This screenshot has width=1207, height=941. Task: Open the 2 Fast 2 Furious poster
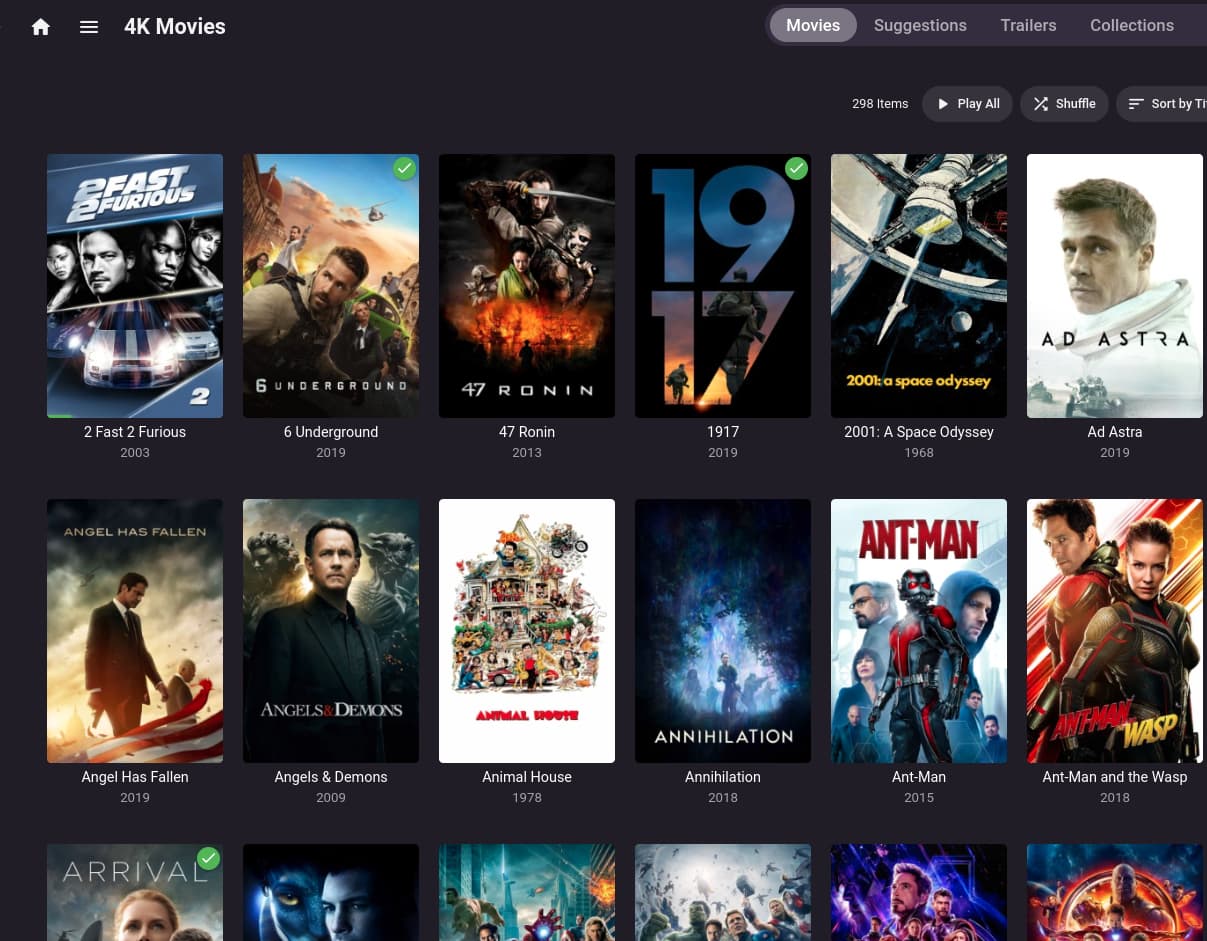(x=135, y=286)
